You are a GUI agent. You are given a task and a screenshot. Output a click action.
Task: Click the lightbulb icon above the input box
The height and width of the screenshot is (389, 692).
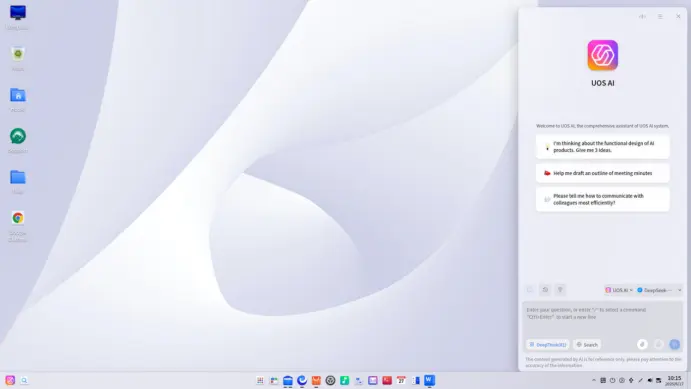pos(560,290)
